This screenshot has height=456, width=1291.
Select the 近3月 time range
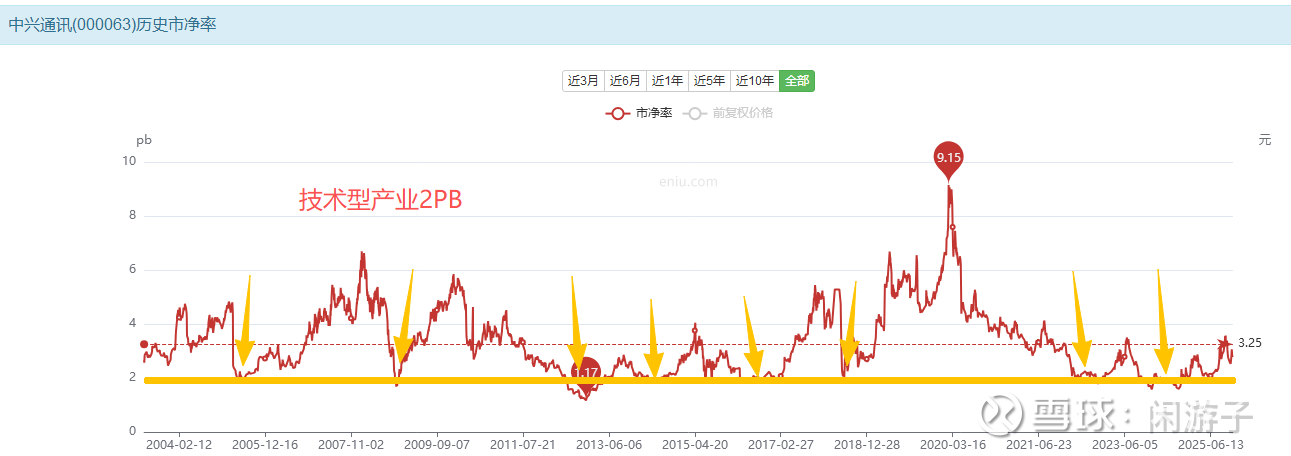(583, 81)
